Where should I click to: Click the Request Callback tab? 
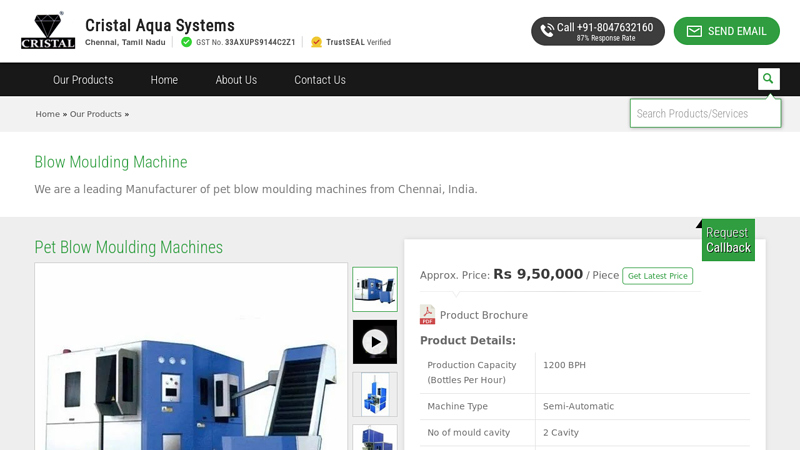(x=728, y=240)
